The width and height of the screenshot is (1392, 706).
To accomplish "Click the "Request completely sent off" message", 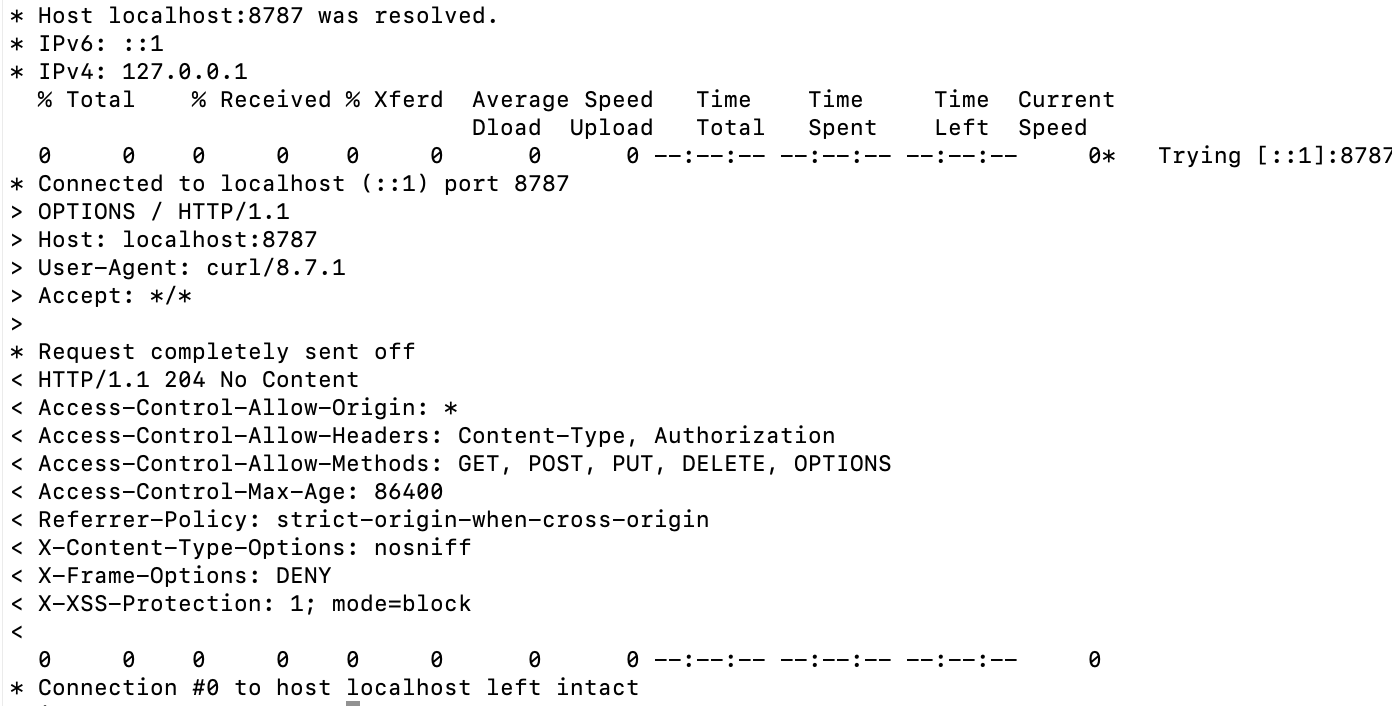I will point(226,352).
